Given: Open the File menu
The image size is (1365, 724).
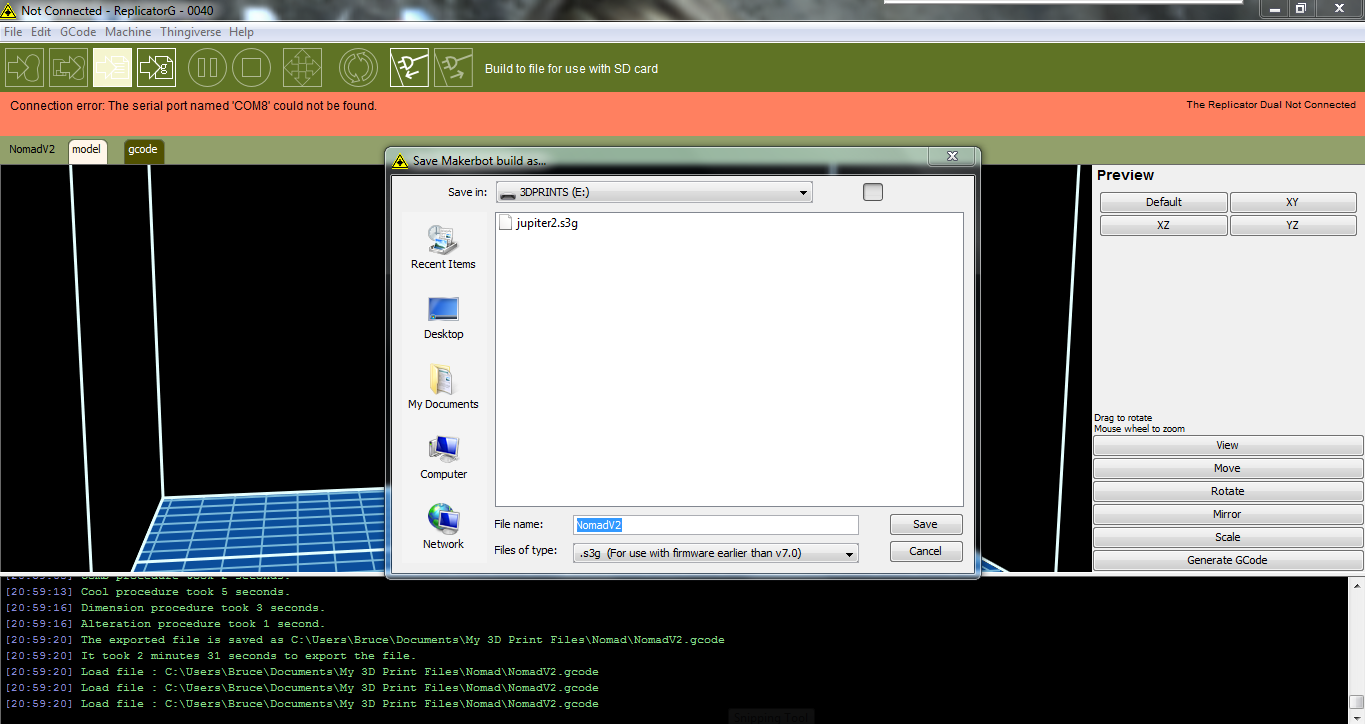Looking at the screenshot, I should tap(13, 32).
